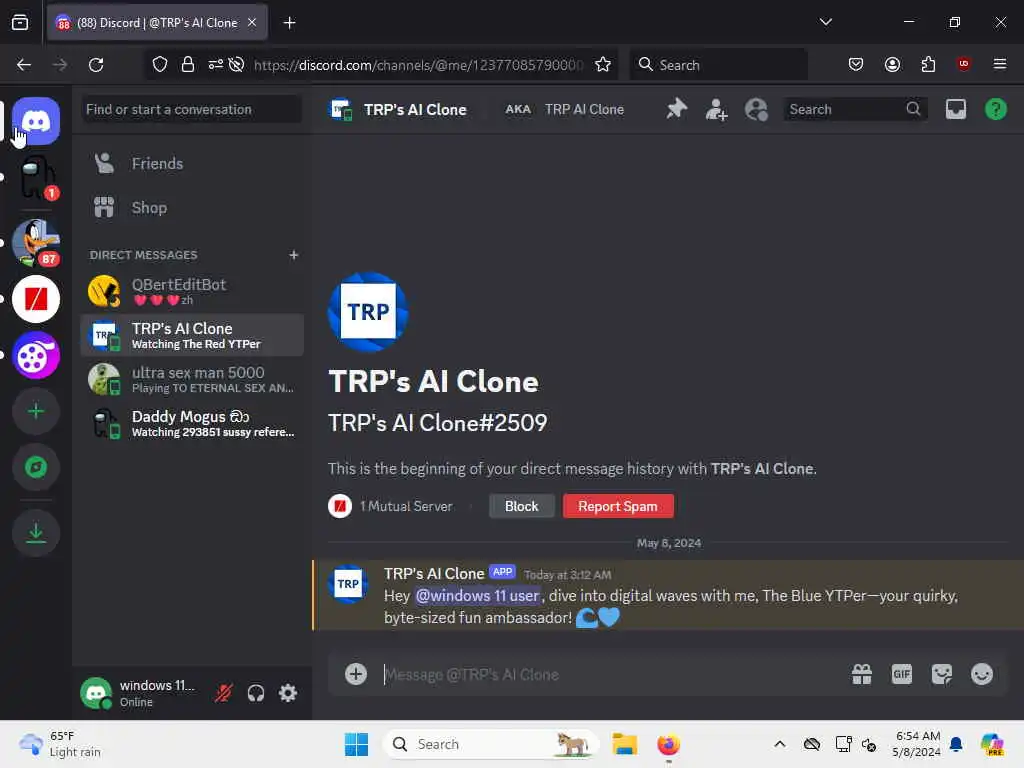This screenshot has height=768, width=1024.
Task: Click Download Apps arrow icon
Action: click(x=36, y=533)
